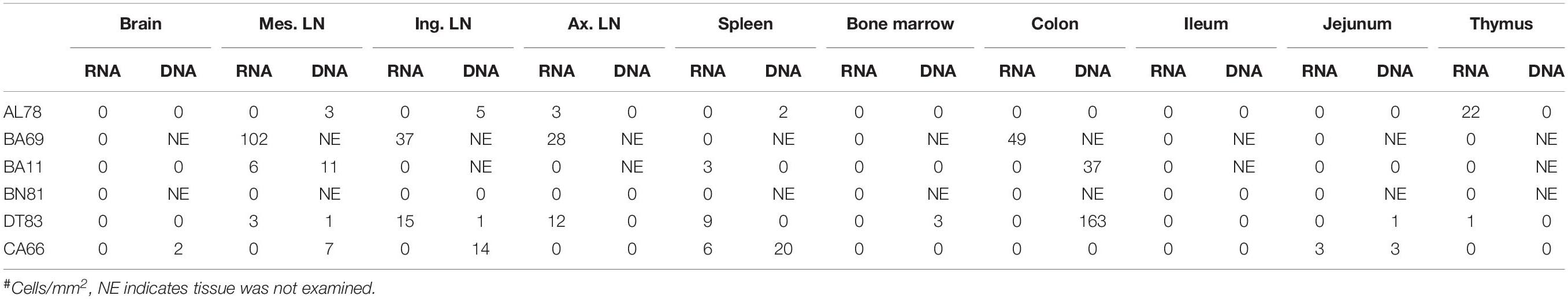Select the value 49 under Colon RNA

1016,139
